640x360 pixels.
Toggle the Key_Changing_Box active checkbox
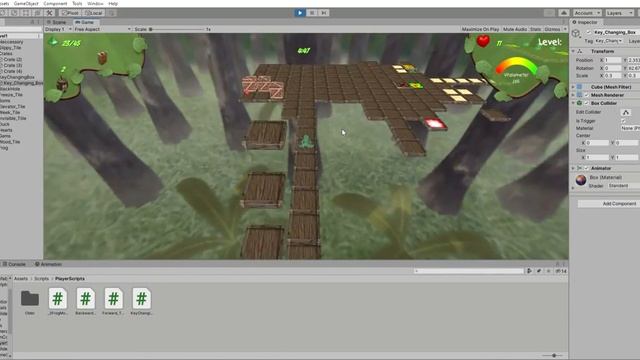[x=589, y=32]
